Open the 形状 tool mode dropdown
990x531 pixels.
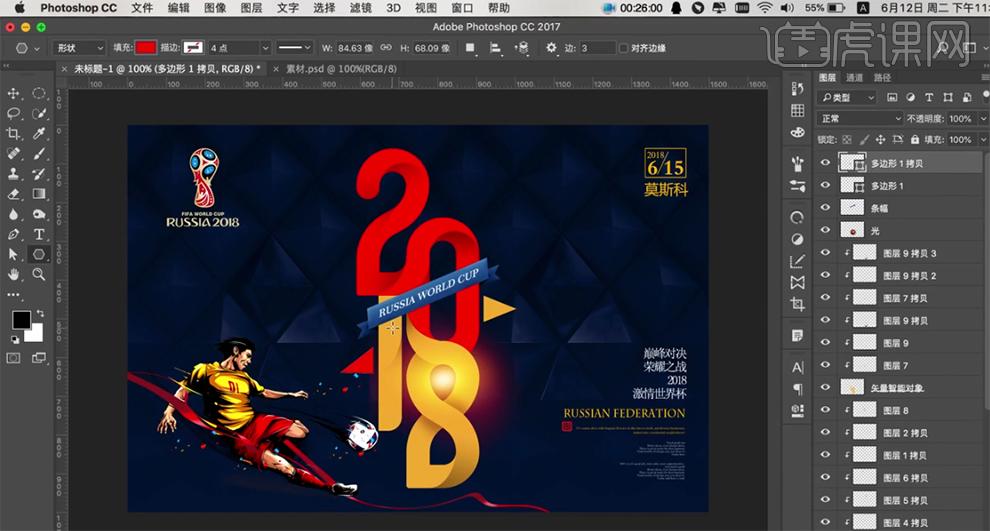(x=80, y=48)
